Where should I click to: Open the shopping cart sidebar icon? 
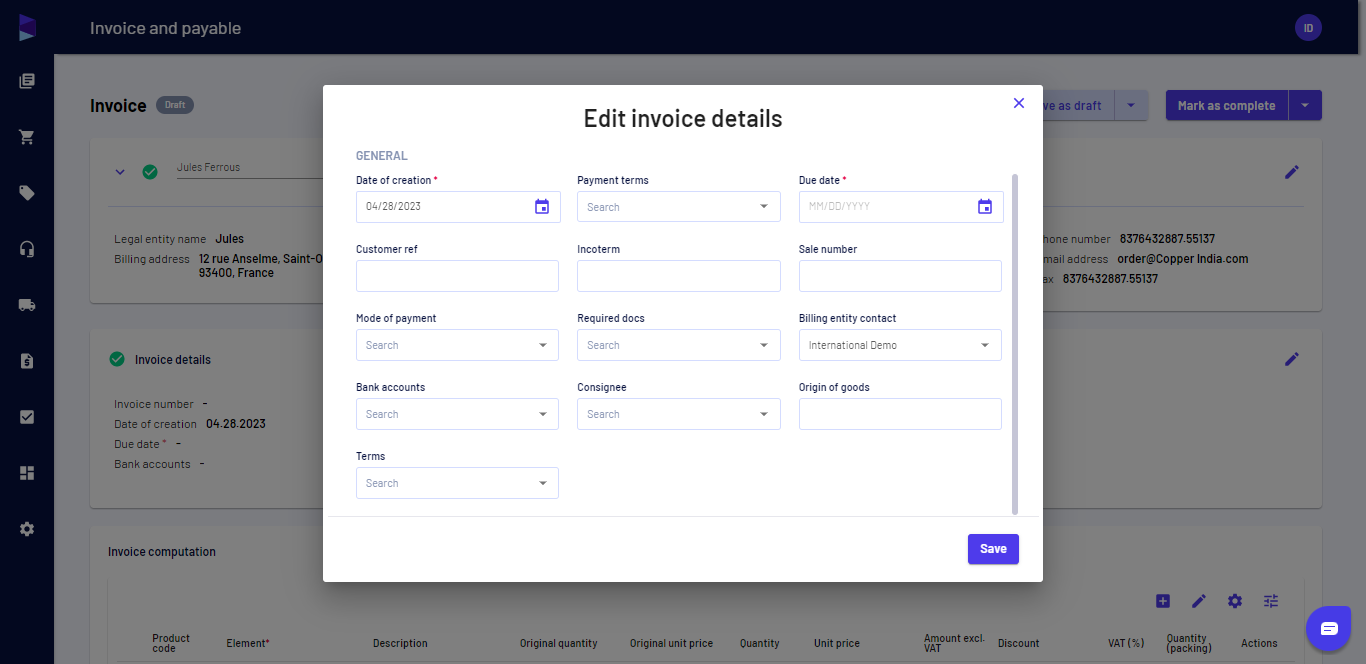[x=27, y=137]
